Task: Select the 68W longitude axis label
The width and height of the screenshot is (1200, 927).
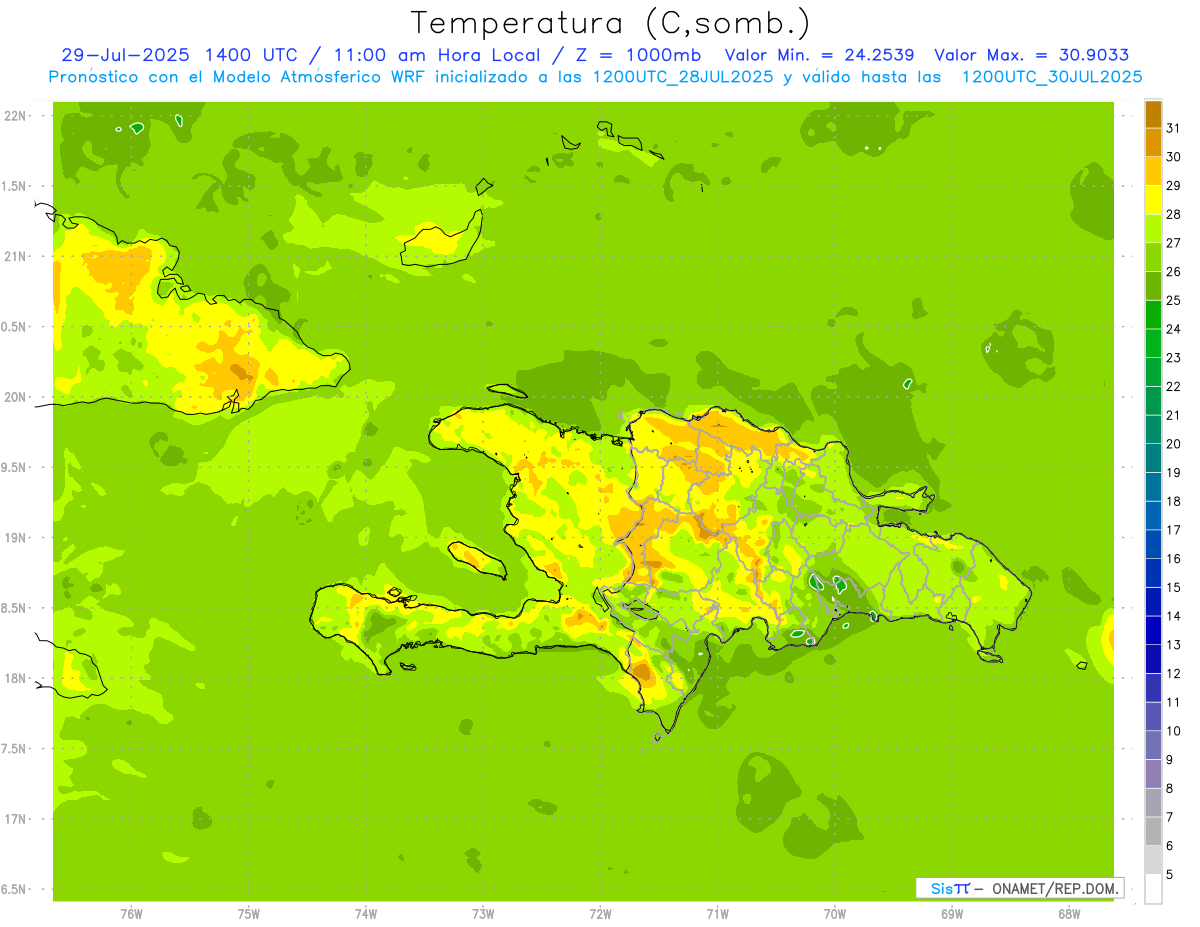Action: (x=1069, y=915)
